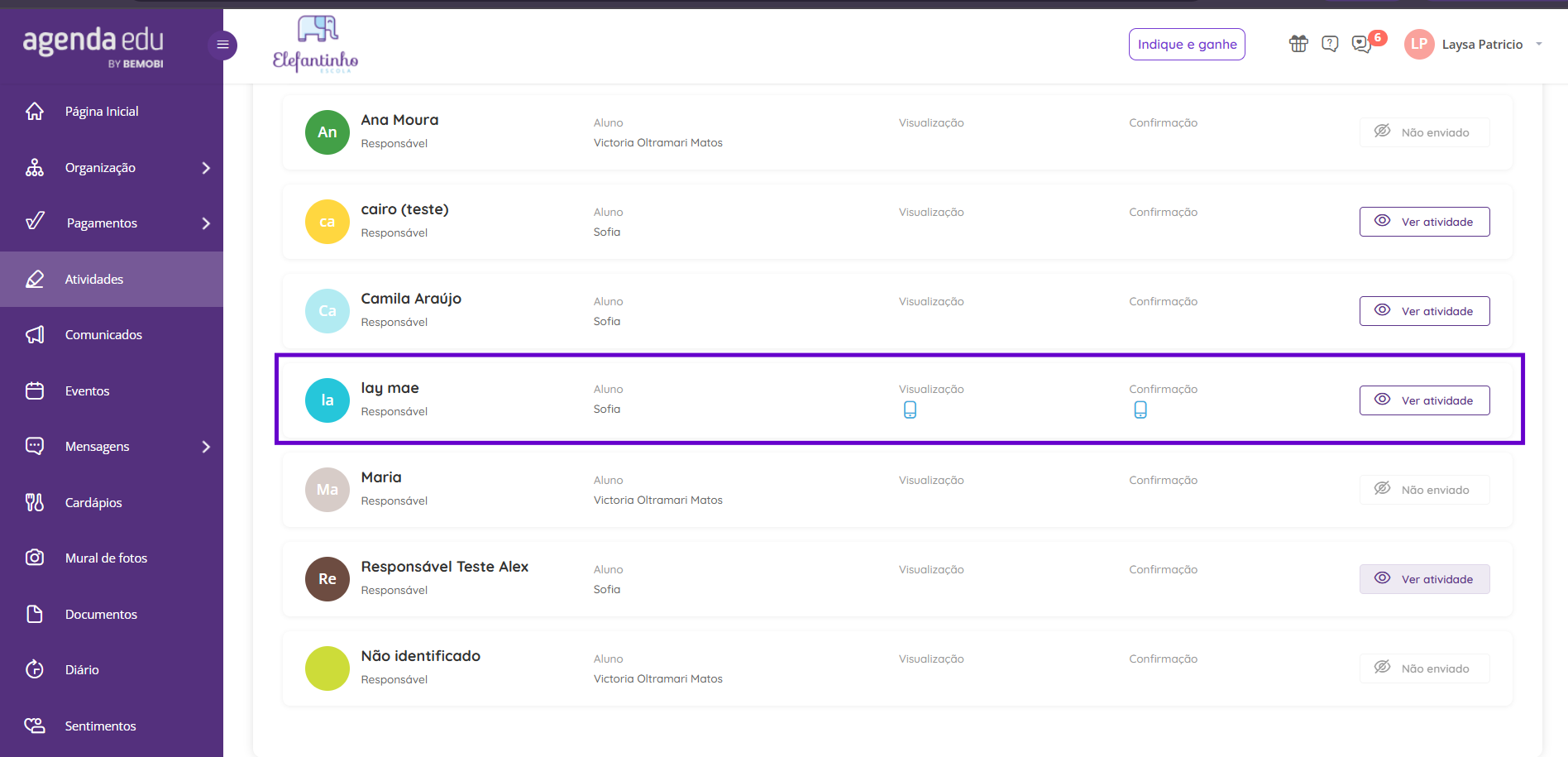Click the Documentos file icon
Viewport: 1568px width, 757px height.
point(35,614)
